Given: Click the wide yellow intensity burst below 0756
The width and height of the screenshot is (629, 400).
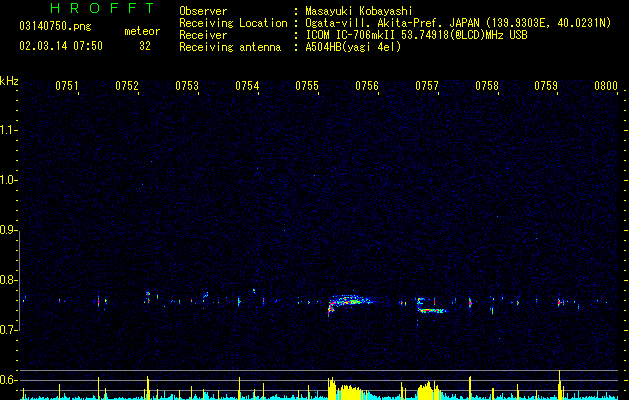Looking at the screenshot, I should 346,389.
